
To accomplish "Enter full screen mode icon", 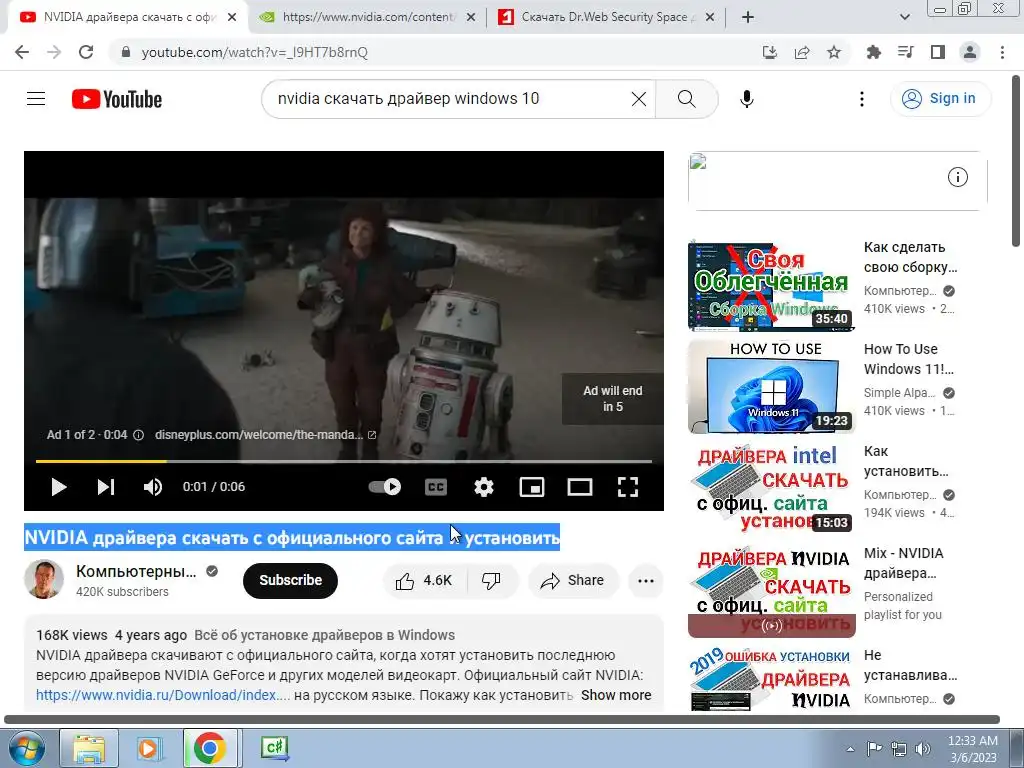I will point(628,487).
